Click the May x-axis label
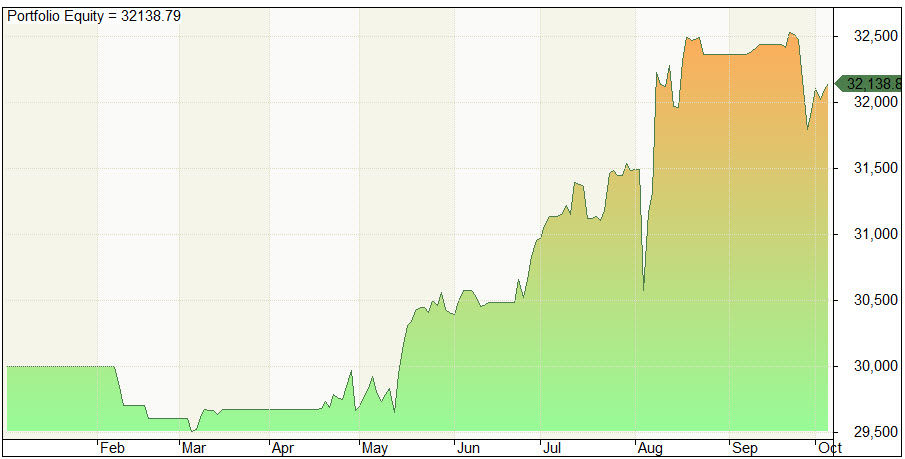 pyautogui.click(x=375, y=448)
